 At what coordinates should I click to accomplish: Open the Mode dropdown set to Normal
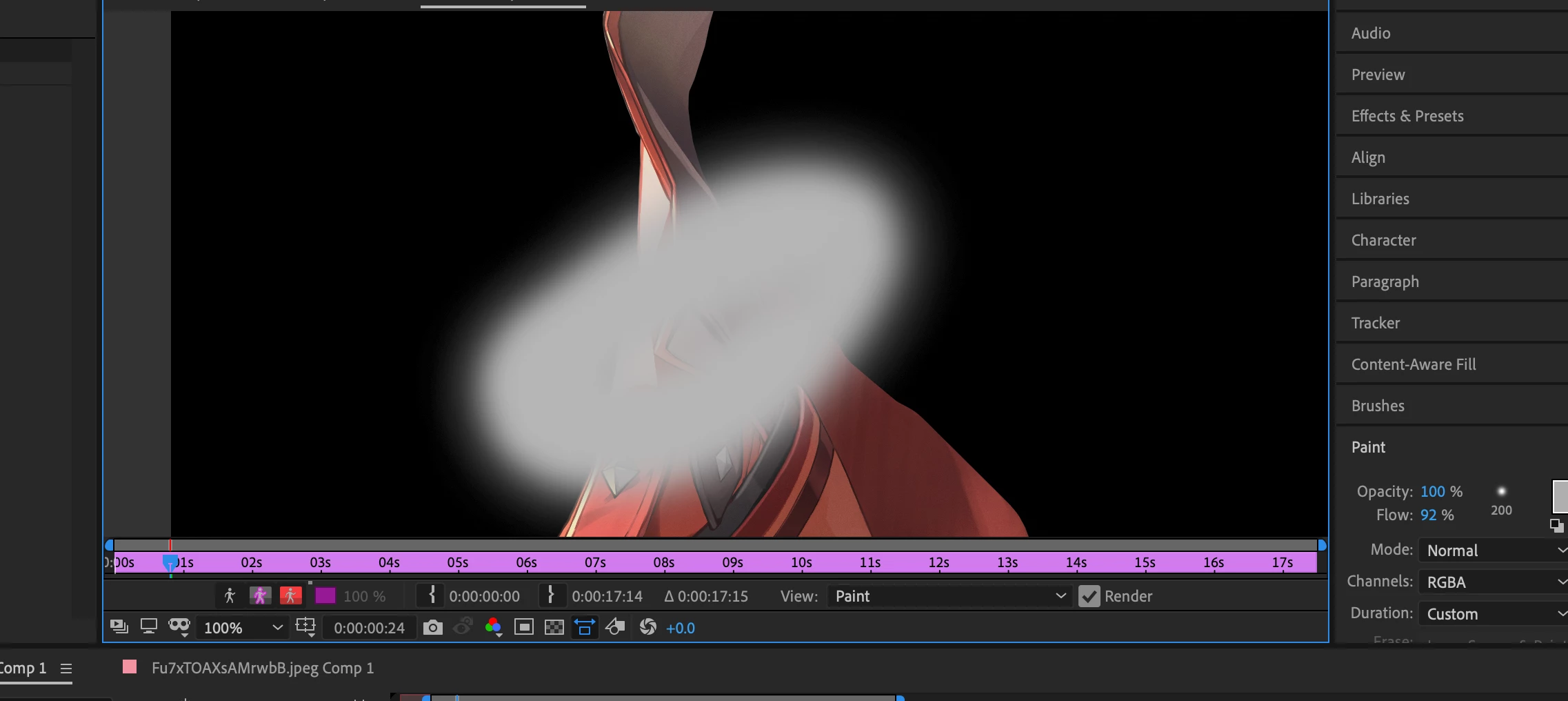pyautogui.click(x=1494, y=551)
